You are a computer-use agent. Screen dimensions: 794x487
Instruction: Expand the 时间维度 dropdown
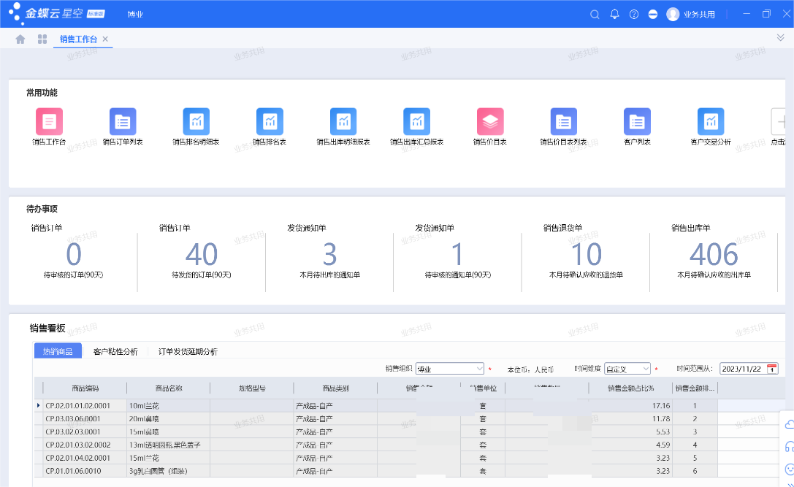(x=645, y=368)
